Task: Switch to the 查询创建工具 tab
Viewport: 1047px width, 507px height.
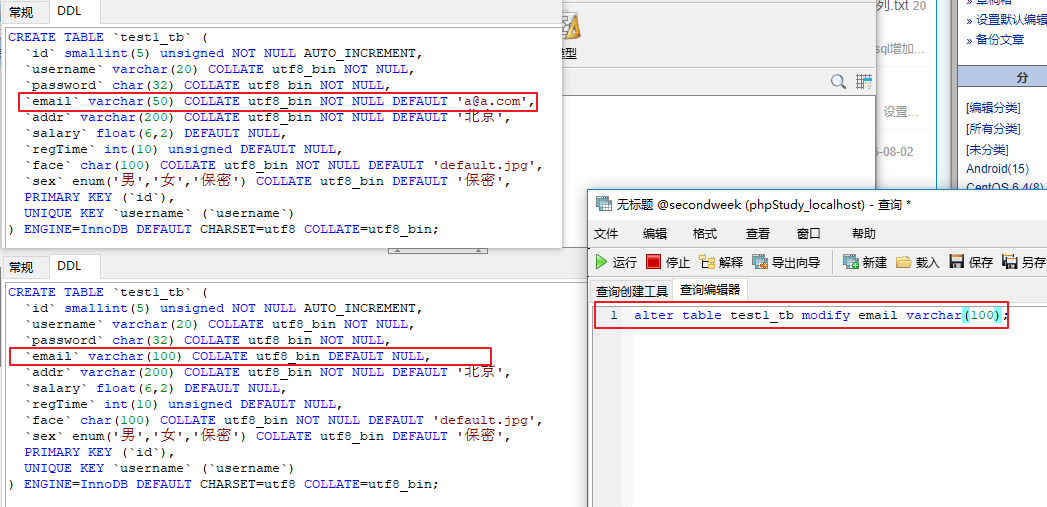Action: tap(632, 291)
